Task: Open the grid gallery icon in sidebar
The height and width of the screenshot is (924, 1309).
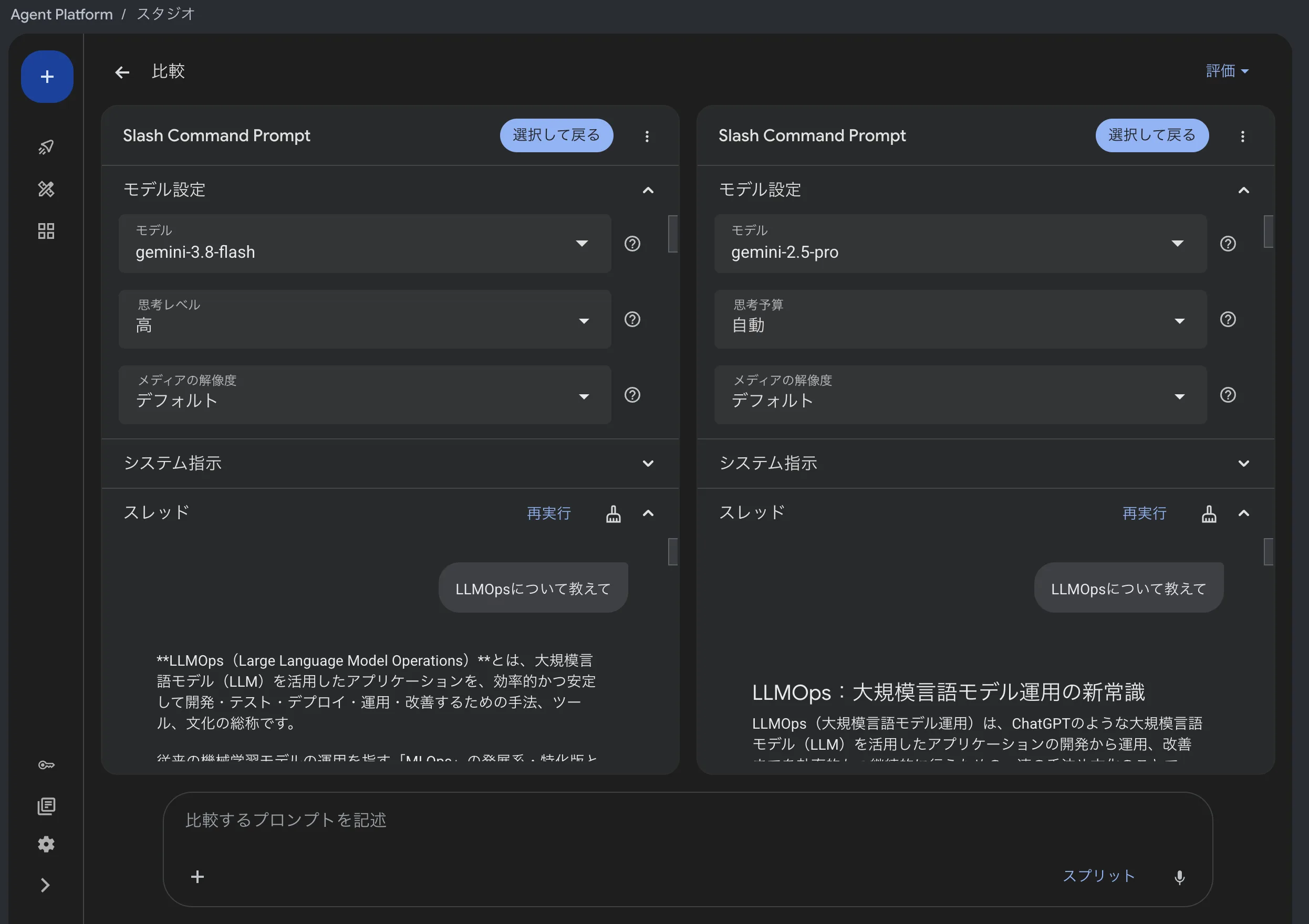Action: click(46, 230)
